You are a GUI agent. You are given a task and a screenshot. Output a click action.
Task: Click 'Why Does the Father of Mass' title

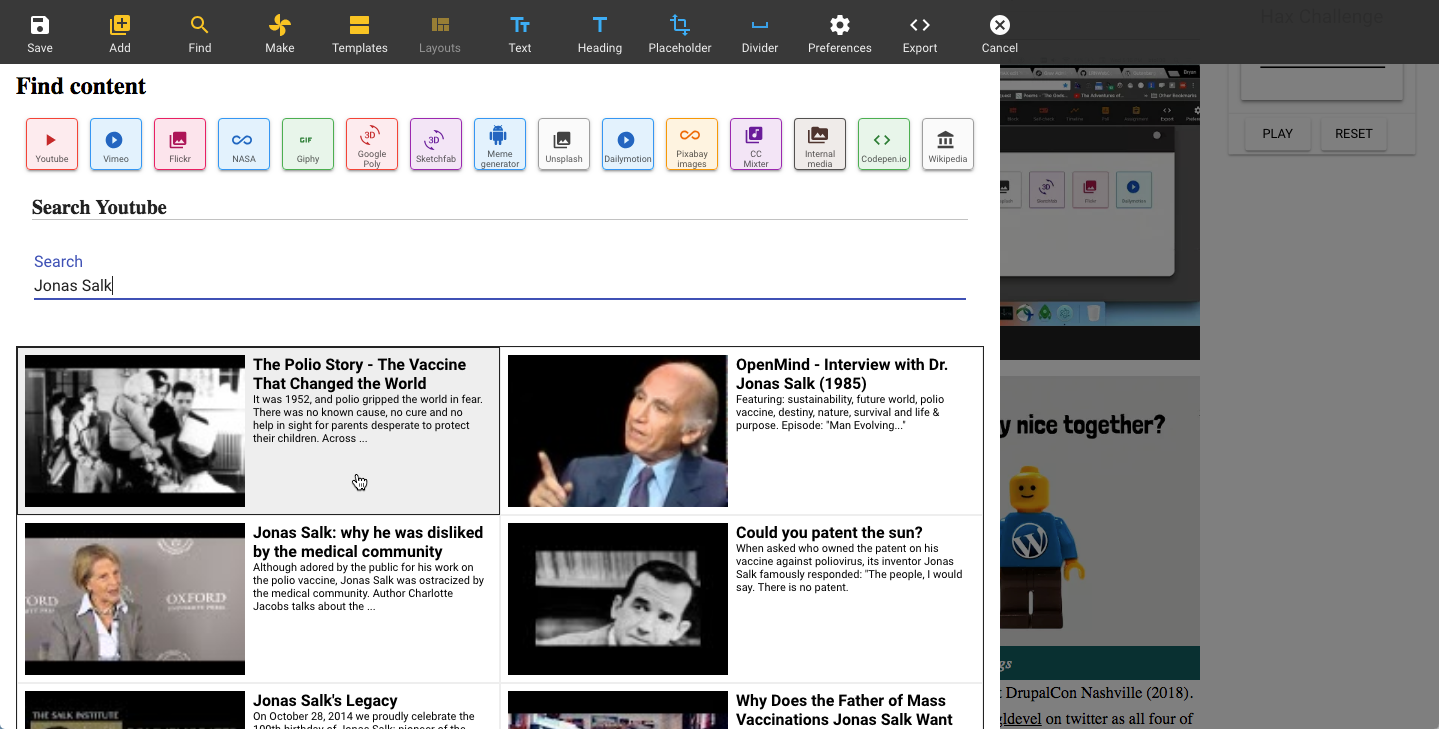[x=844, y=710]
